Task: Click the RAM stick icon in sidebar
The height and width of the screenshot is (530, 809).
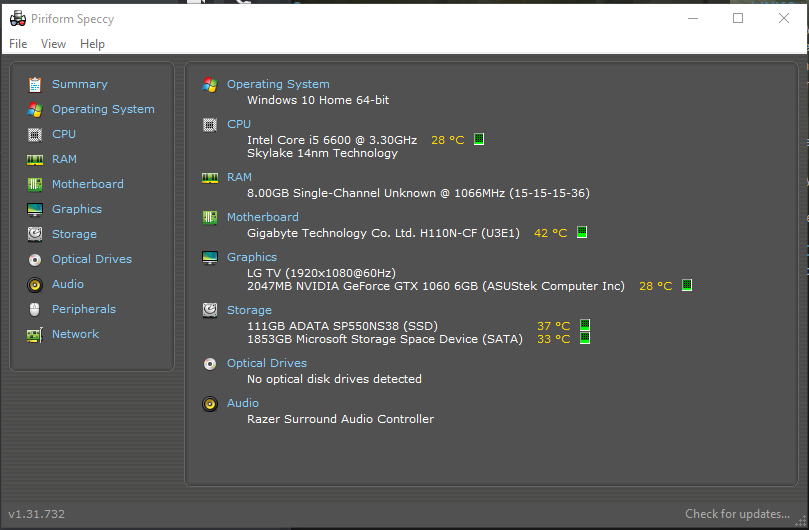Action: [35, 159]
